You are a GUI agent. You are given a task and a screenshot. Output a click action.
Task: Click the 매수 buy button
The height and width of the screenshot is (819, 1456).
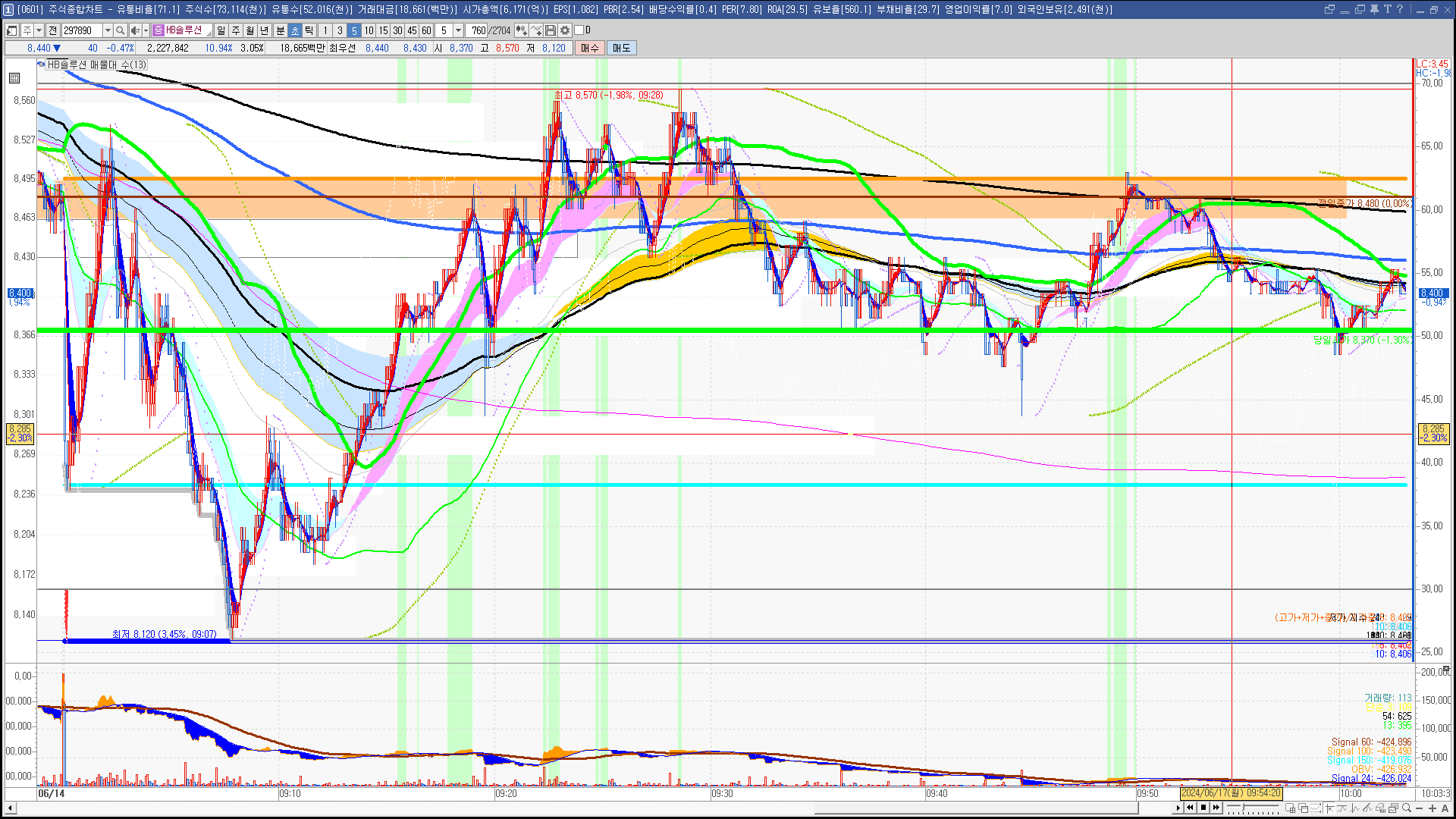[x=590, y=48]
